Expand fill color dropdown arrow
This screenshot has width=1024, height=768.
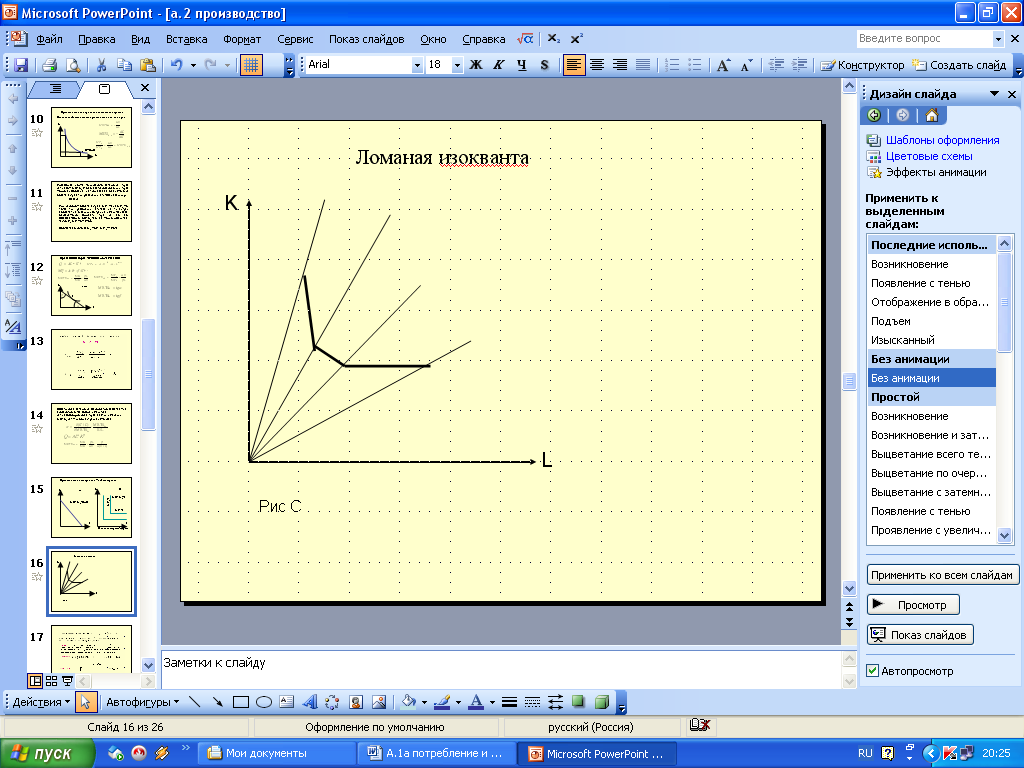pyautogui.click(x=424, y=702)
